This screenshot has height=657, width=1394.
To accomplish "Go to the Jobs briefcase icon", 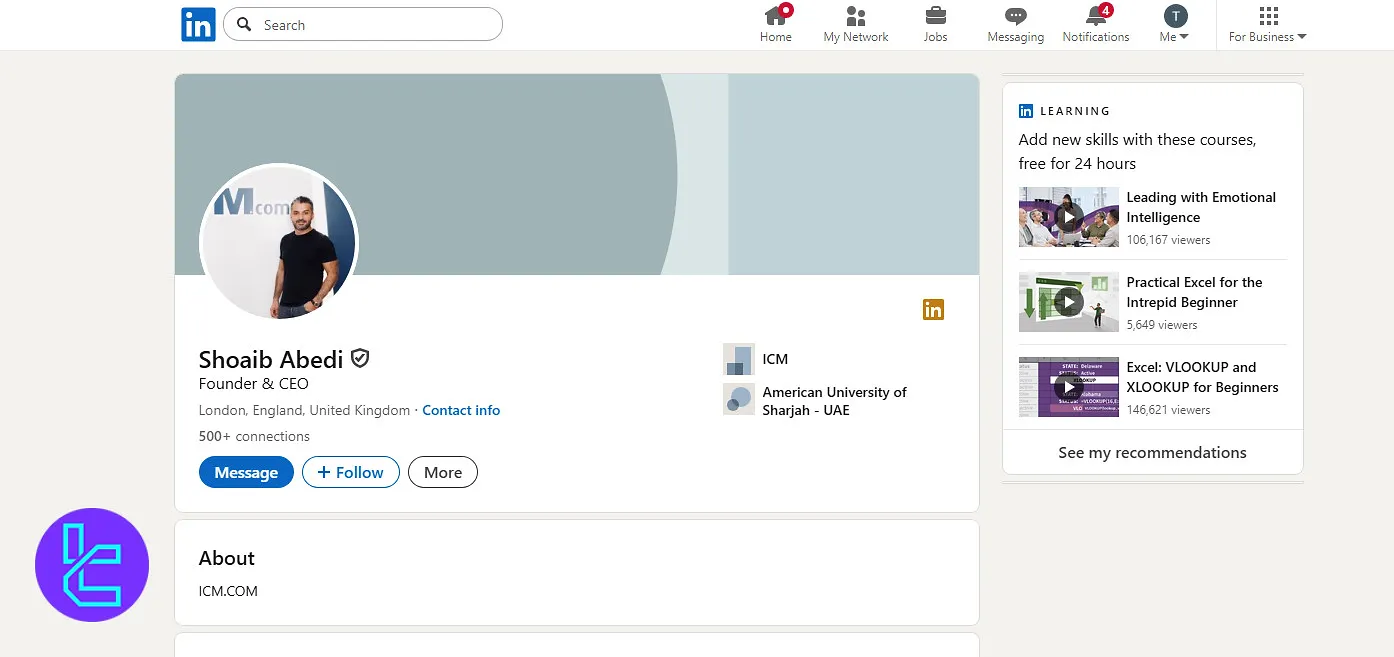I will coord(935,16).
